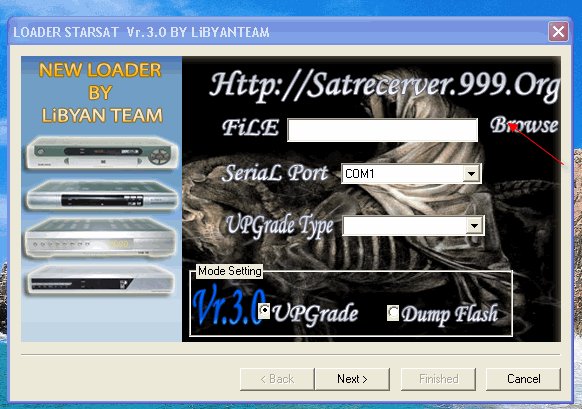Click the blue Vr.3.0 version logo
The image size is (582, 409).
[x=229, y=305]
